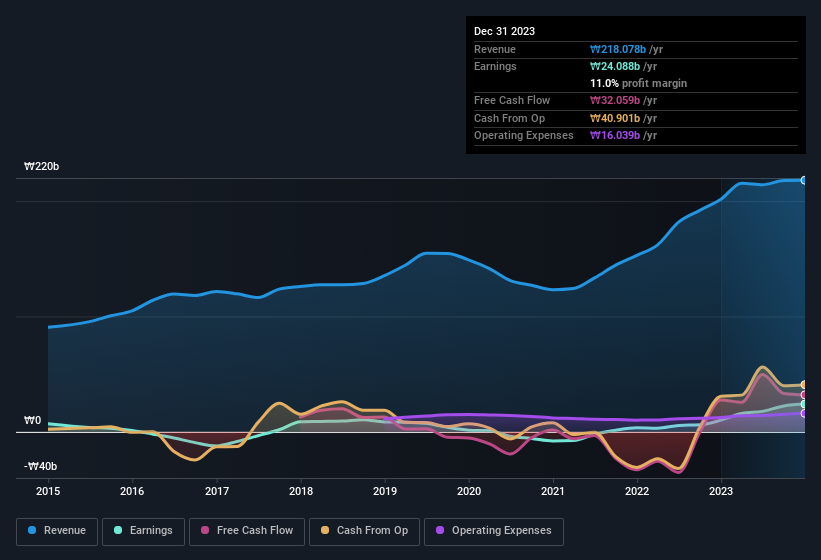Toggle the Cash From Op legend button
The height and width of the screenshot is (560, 821).
tap(364, 531)
